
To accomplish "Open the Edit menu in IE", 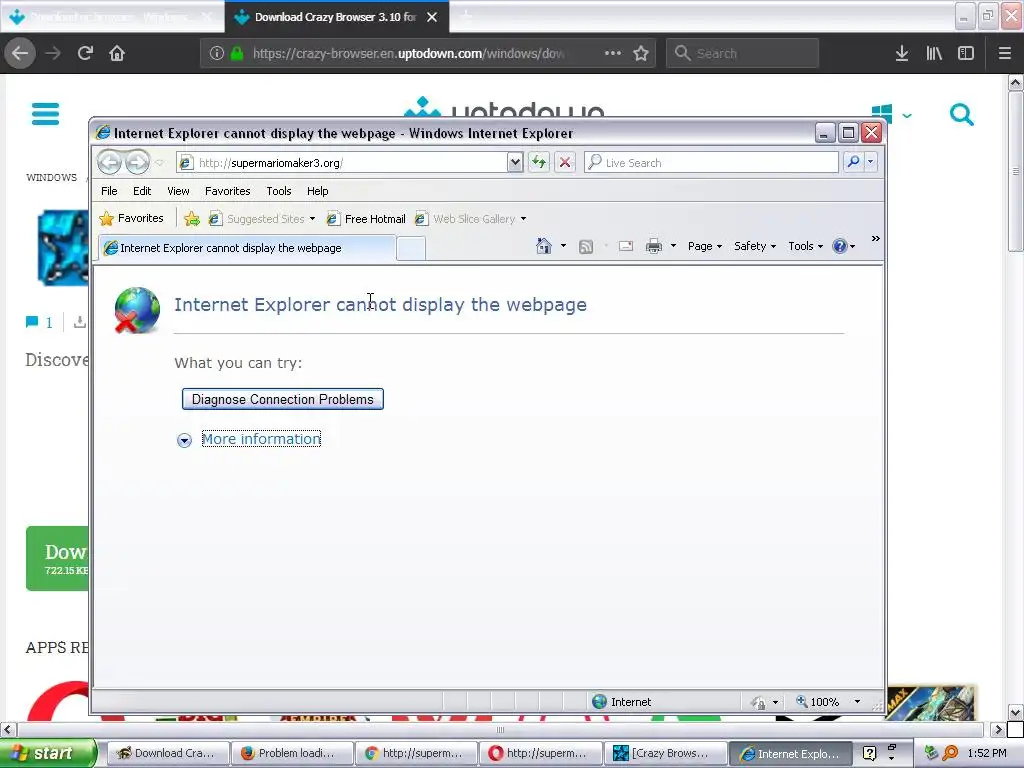I will point(142,191).
